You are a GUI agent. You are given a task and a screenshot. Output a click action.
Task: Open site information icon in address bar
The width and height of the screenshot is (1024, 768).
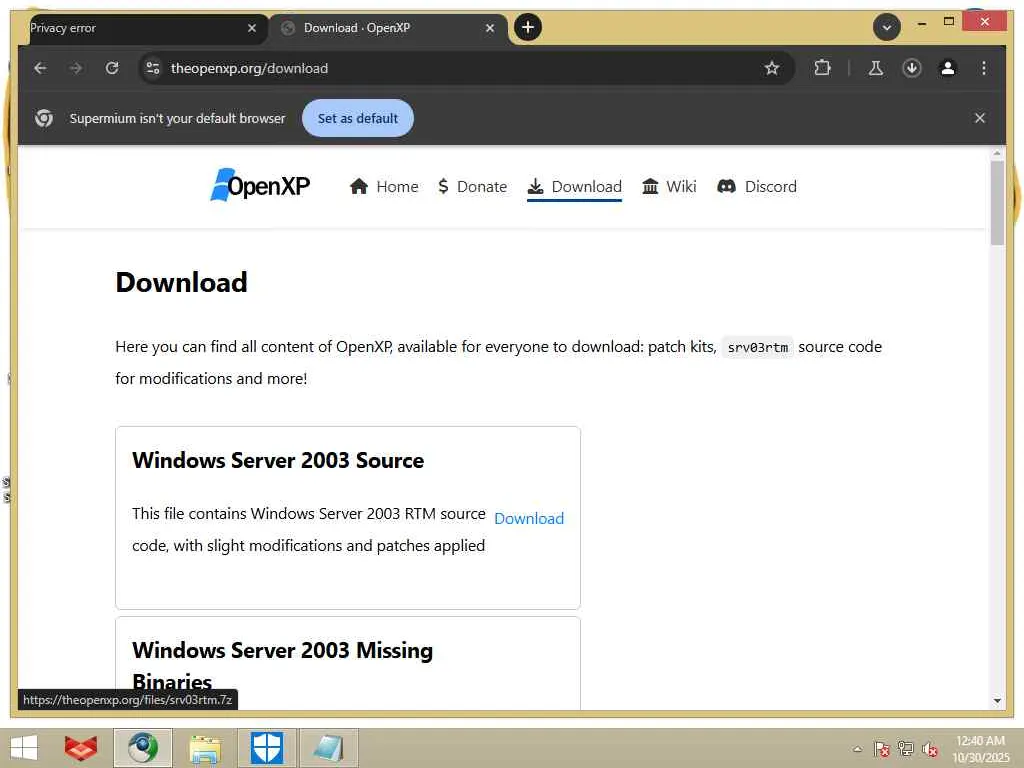(x=153, y=68)
